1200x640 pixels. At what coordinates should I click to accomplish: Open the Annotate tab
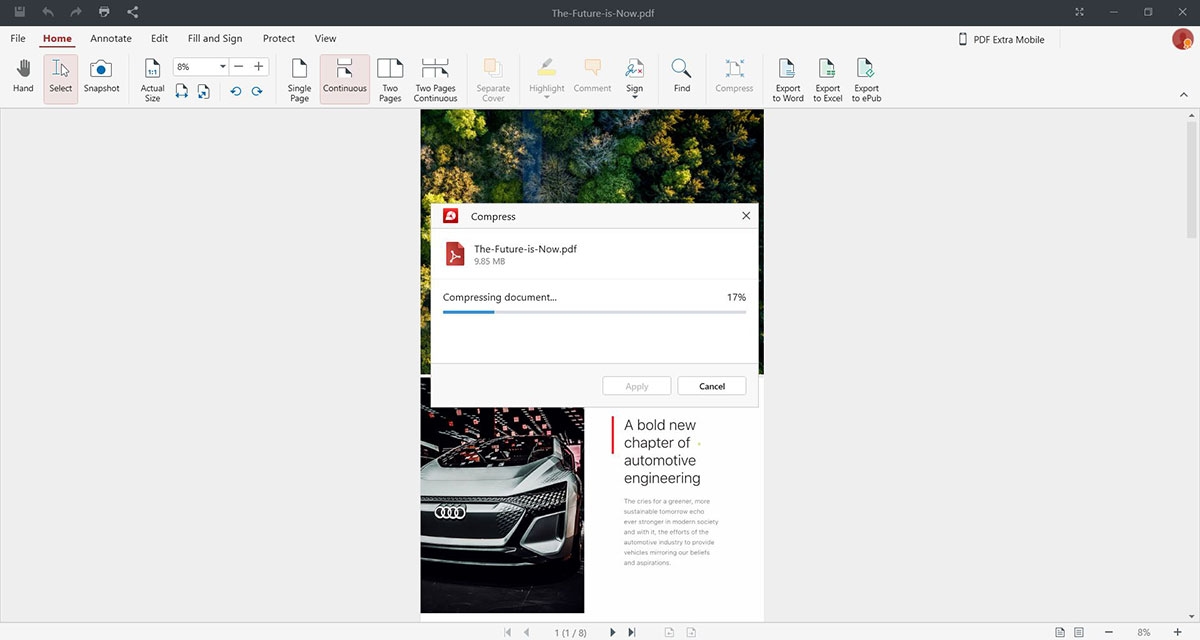(x=111, y=39)
